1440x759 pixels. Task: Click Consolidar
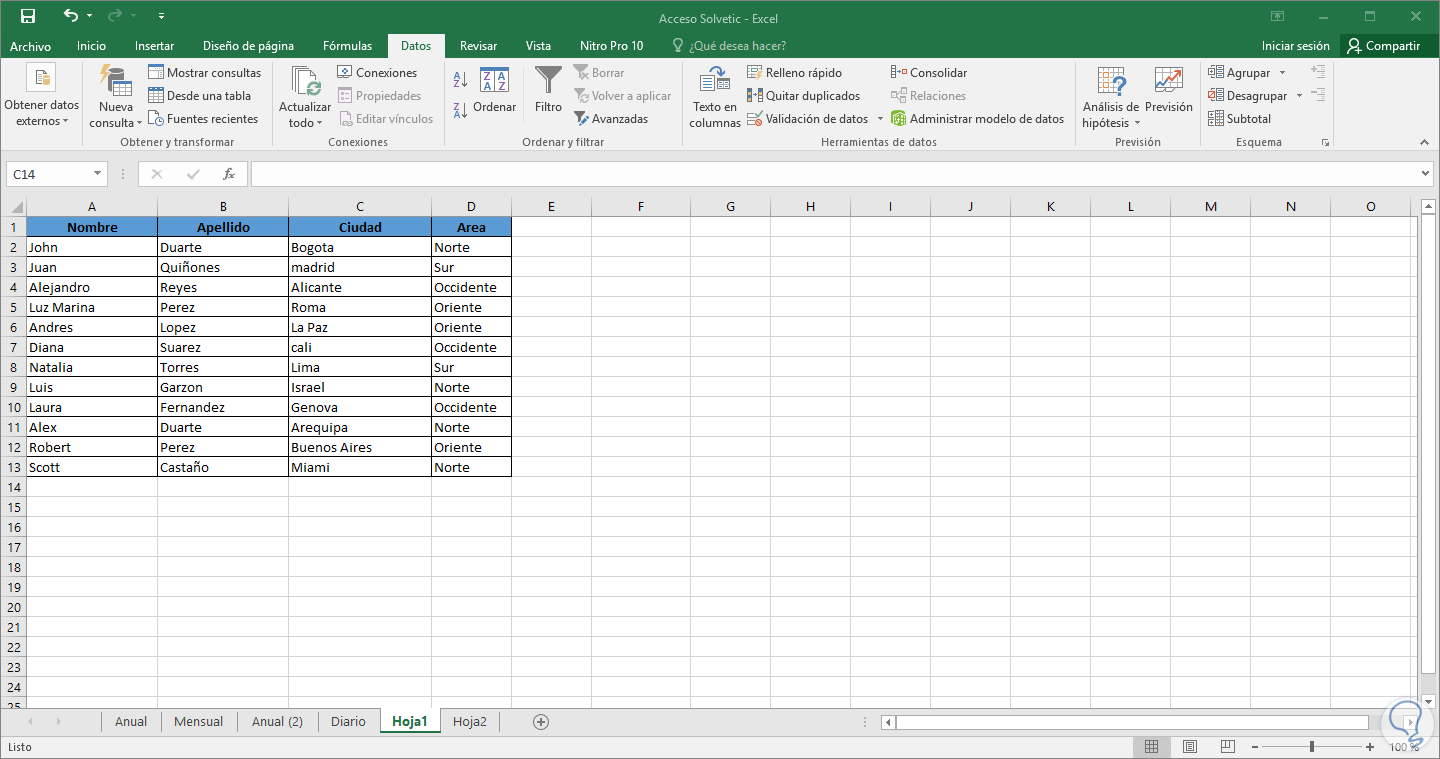pyautogui.click(x=928, y=73)
